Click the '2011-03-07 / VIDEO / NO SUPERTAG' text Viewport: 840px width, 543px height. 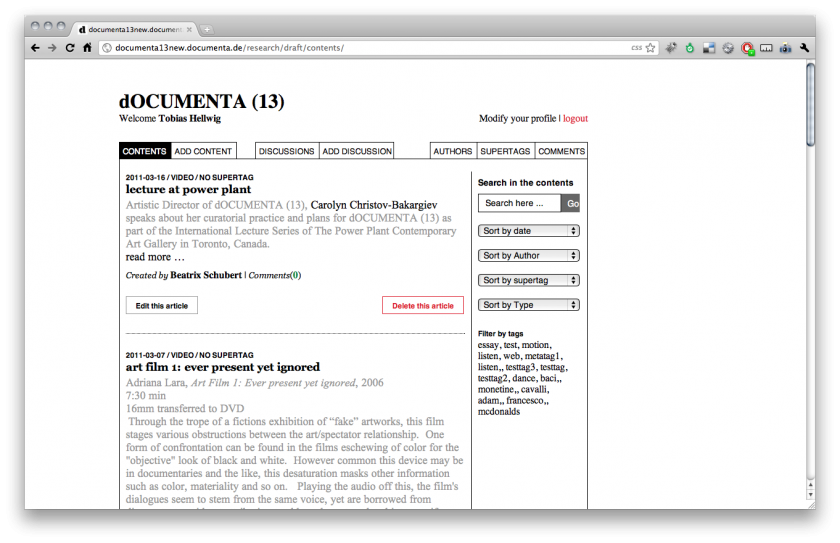coord(190,355)
